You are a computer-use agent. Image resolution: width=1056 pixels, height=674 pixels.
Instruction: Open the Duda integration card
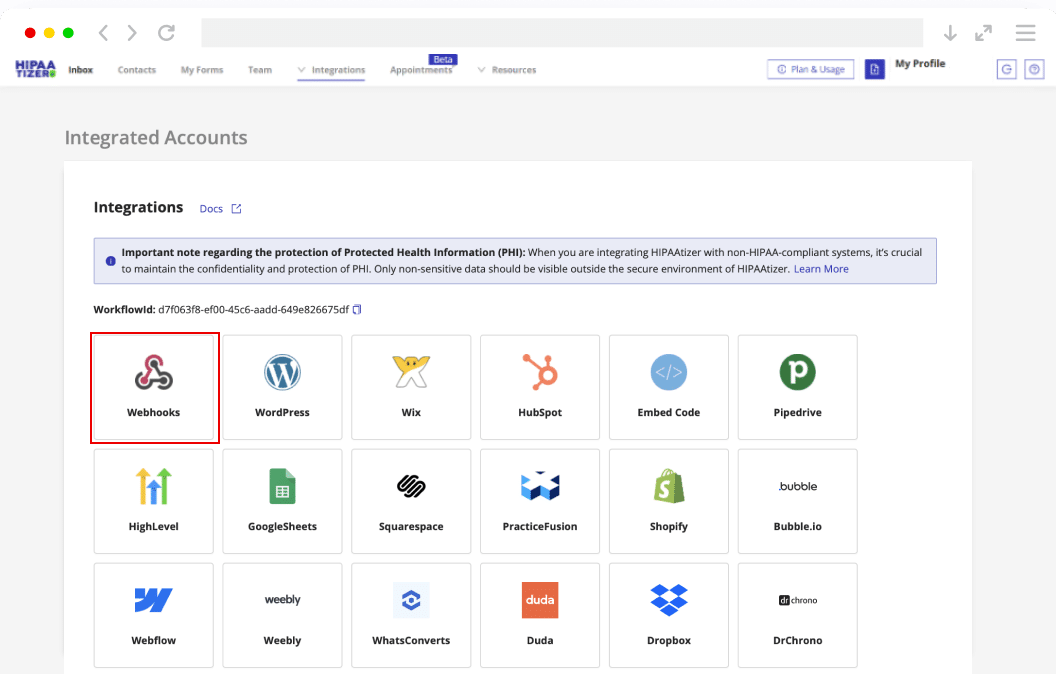539,615
